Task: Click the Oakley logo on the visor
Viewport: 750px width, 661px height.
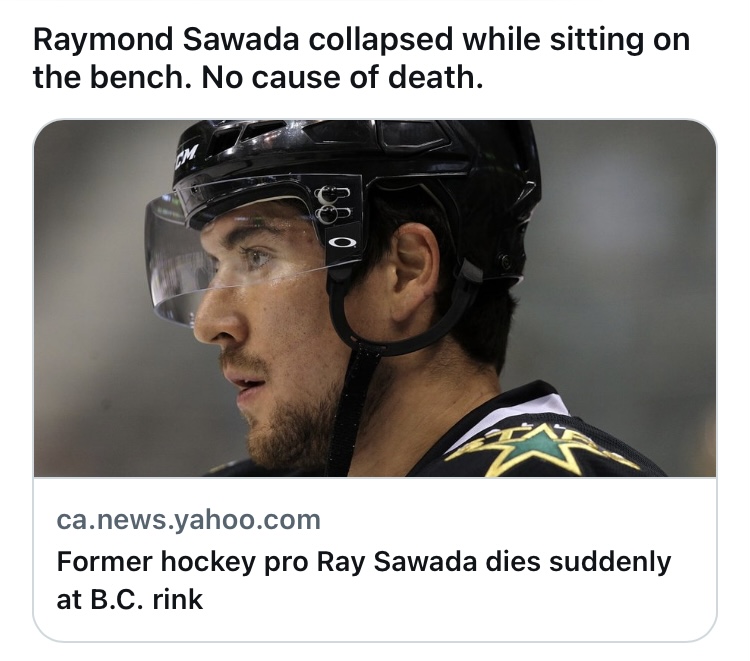Action: [x=342, y=240]
